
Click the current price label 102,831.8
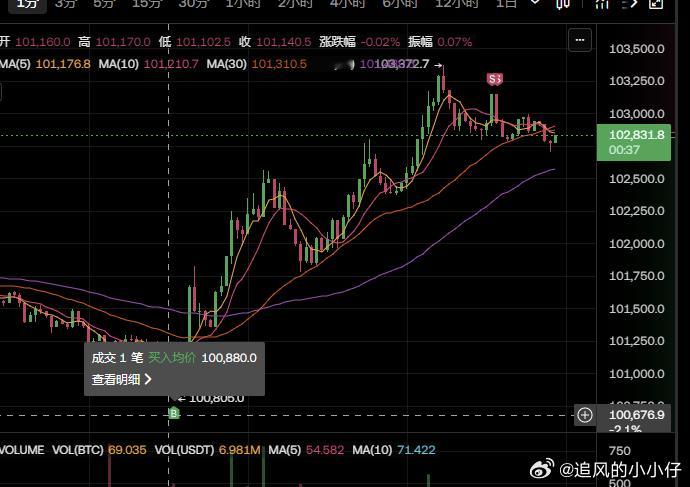(x=636, y=135)
